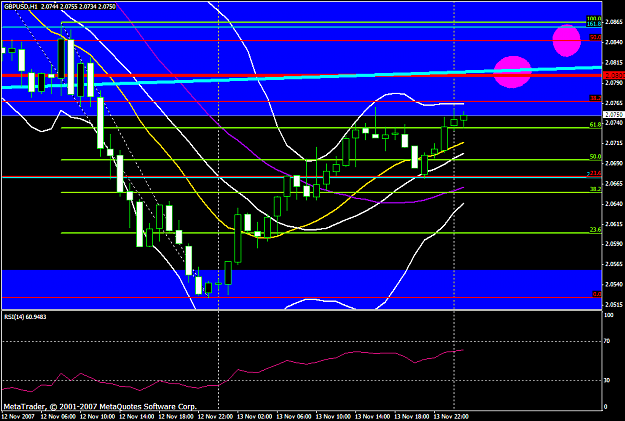Select the 2.0840 price scale value
This screenshot has width=625, height=421.
(x=614, y=42)
